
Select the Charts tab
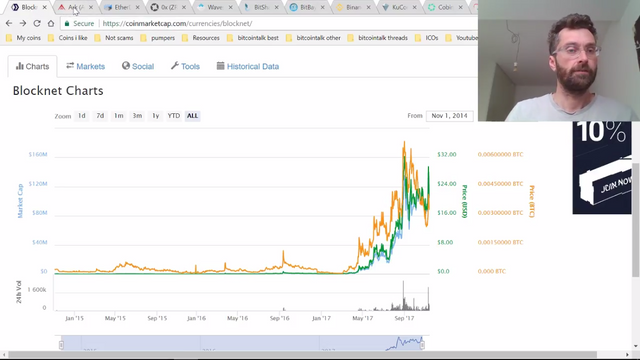pyautogui.click(x=32, y=66)
